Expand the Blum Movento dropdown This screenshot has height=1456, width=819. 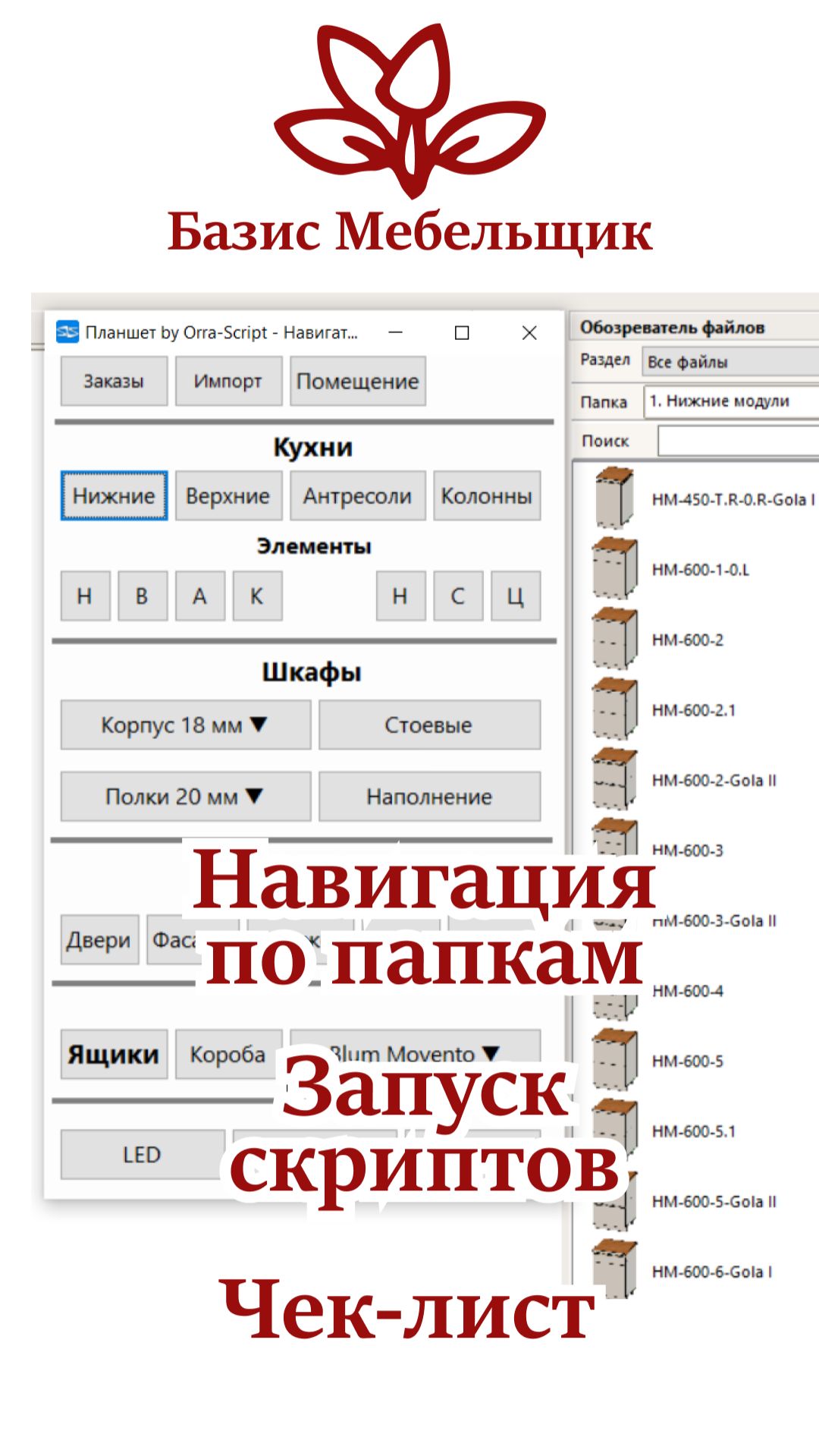click(415, 1054)
